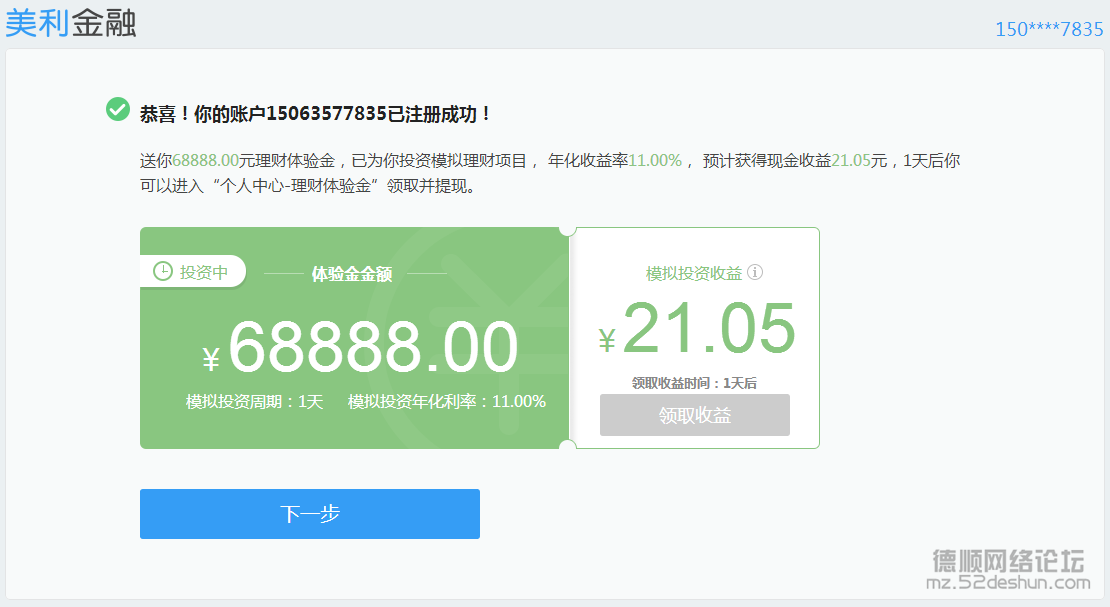Click the 体验金金额 heading
This screenshot has width=1110, height=607.
[x=352, y=273]
